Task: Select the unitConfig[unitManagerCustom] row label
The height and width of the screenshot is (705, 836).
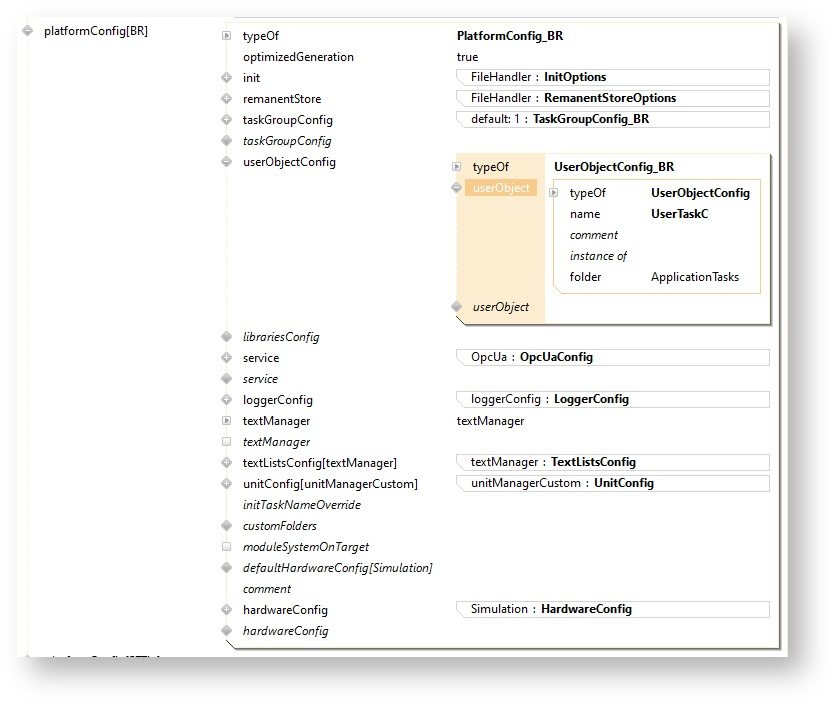Action: (x=330, y=484)
